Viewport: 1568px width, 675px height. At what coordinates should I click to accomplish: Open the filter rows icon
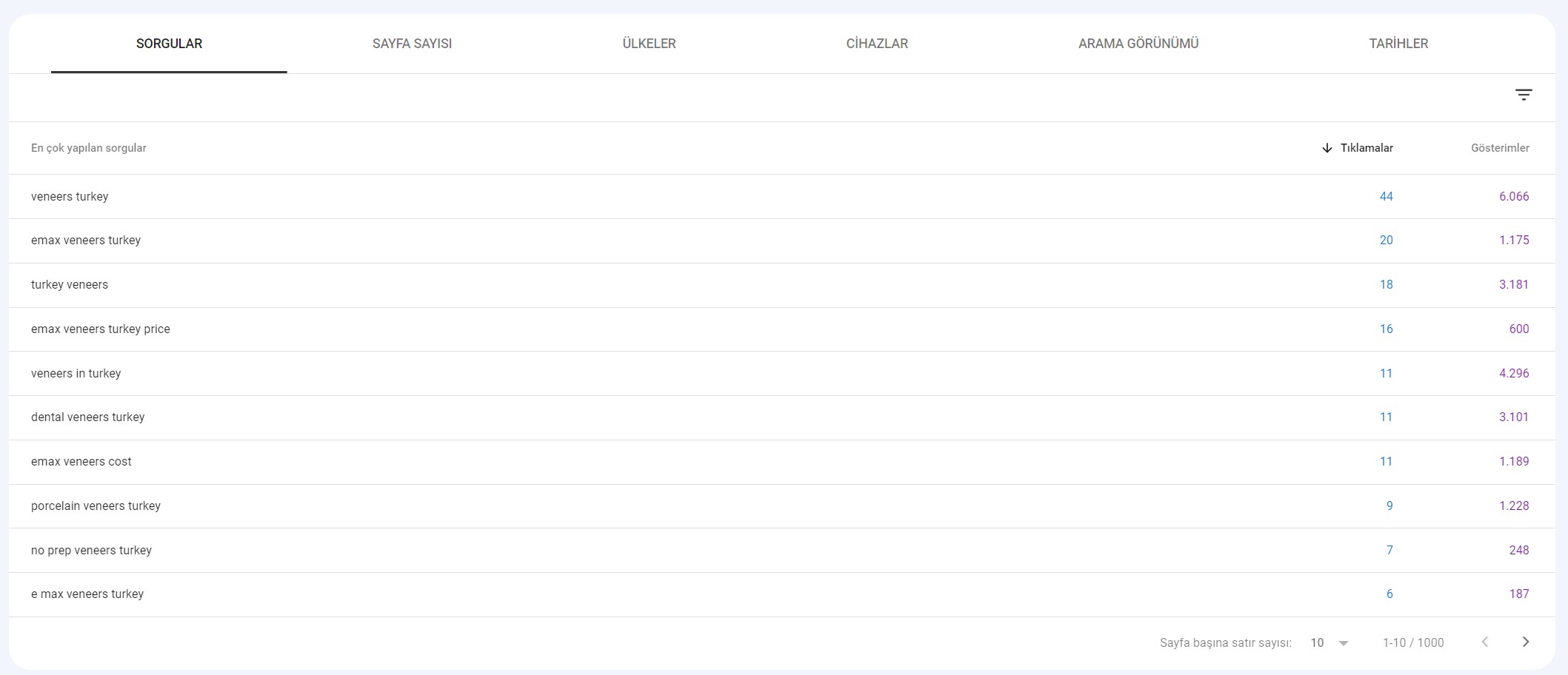[1523, 95]
